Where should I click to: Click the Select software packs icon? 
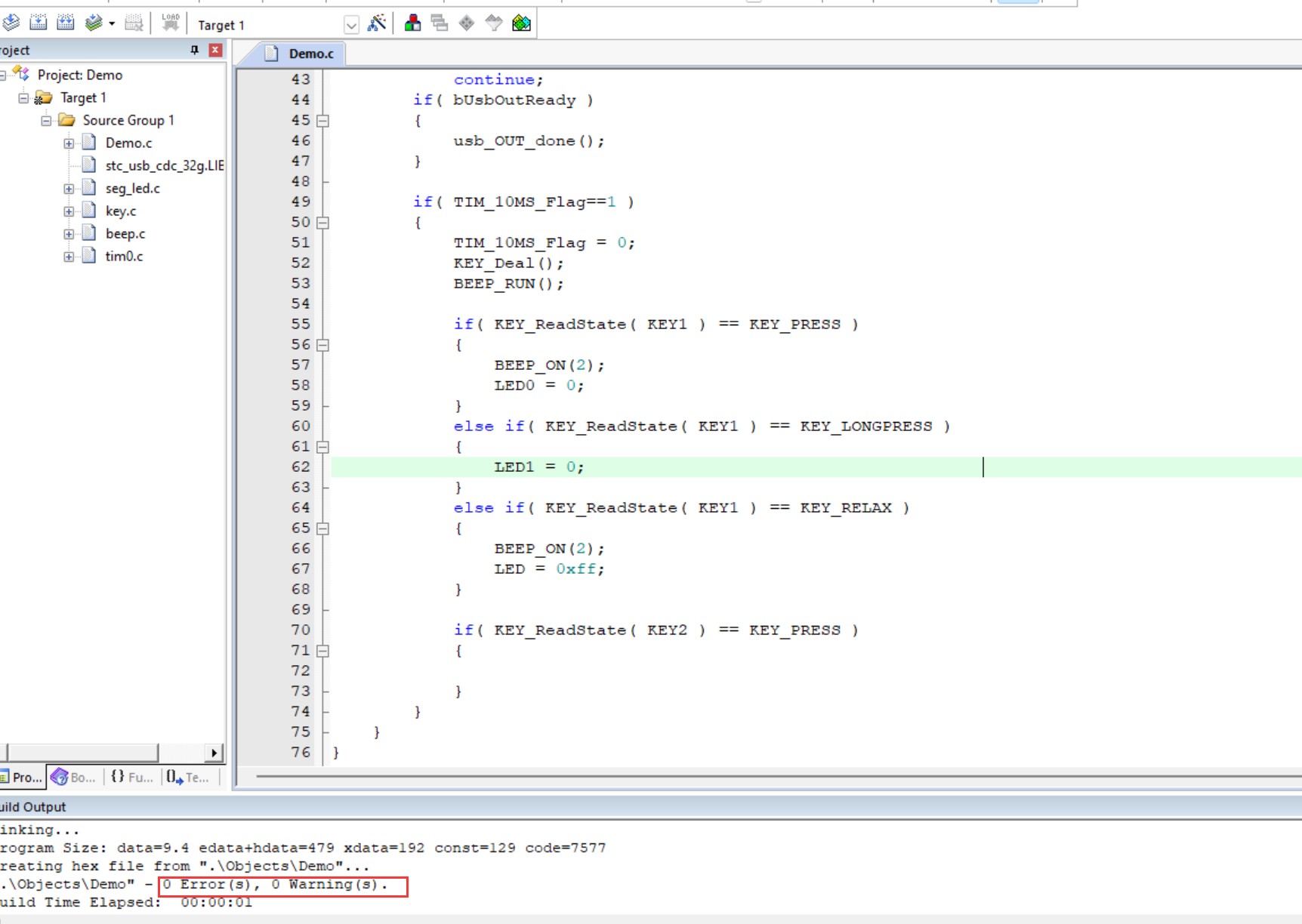pyautogui.click(x=494, y=23)
